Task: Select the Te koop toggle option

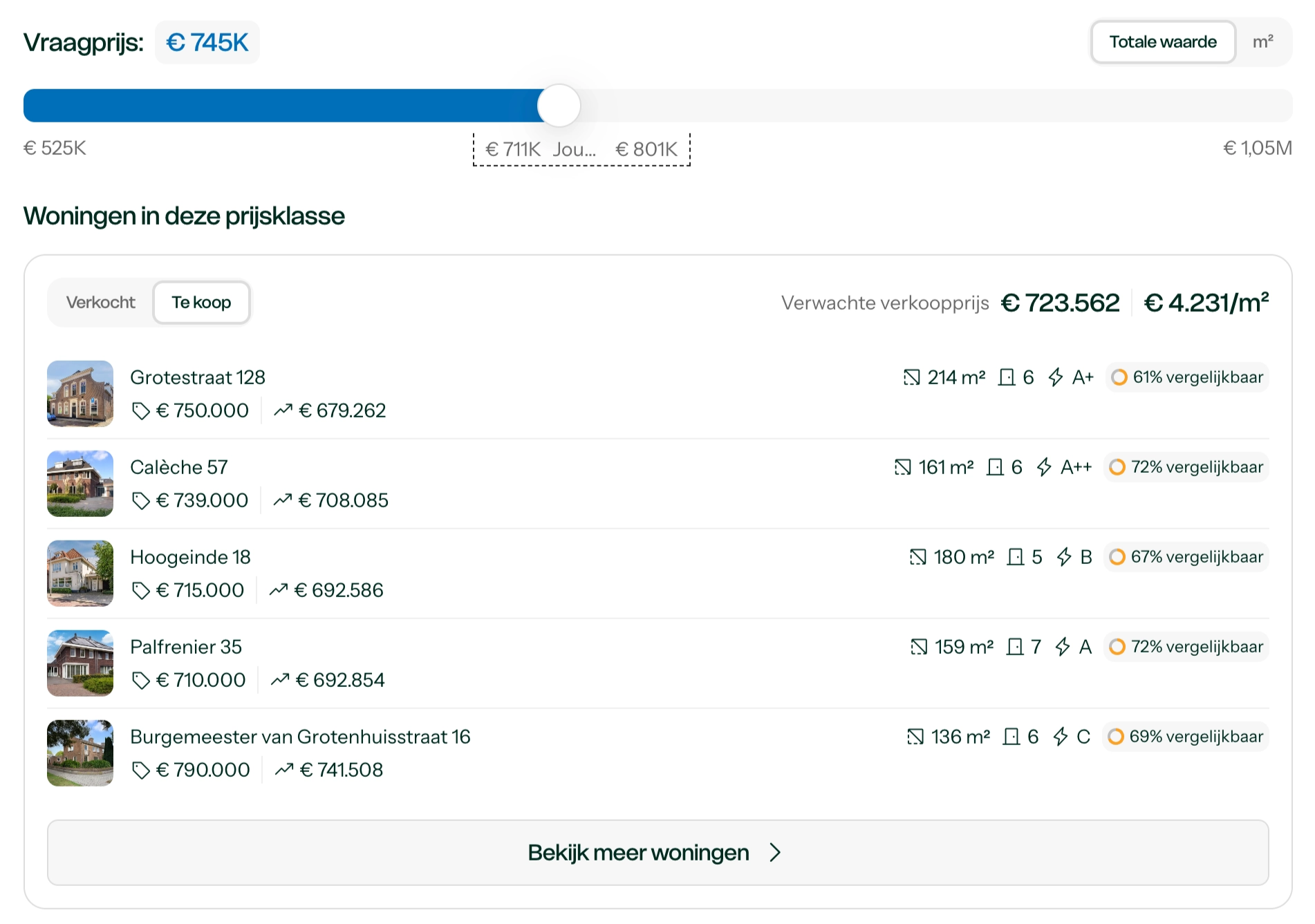Action: pyautogui.click(x=201, y=303)
